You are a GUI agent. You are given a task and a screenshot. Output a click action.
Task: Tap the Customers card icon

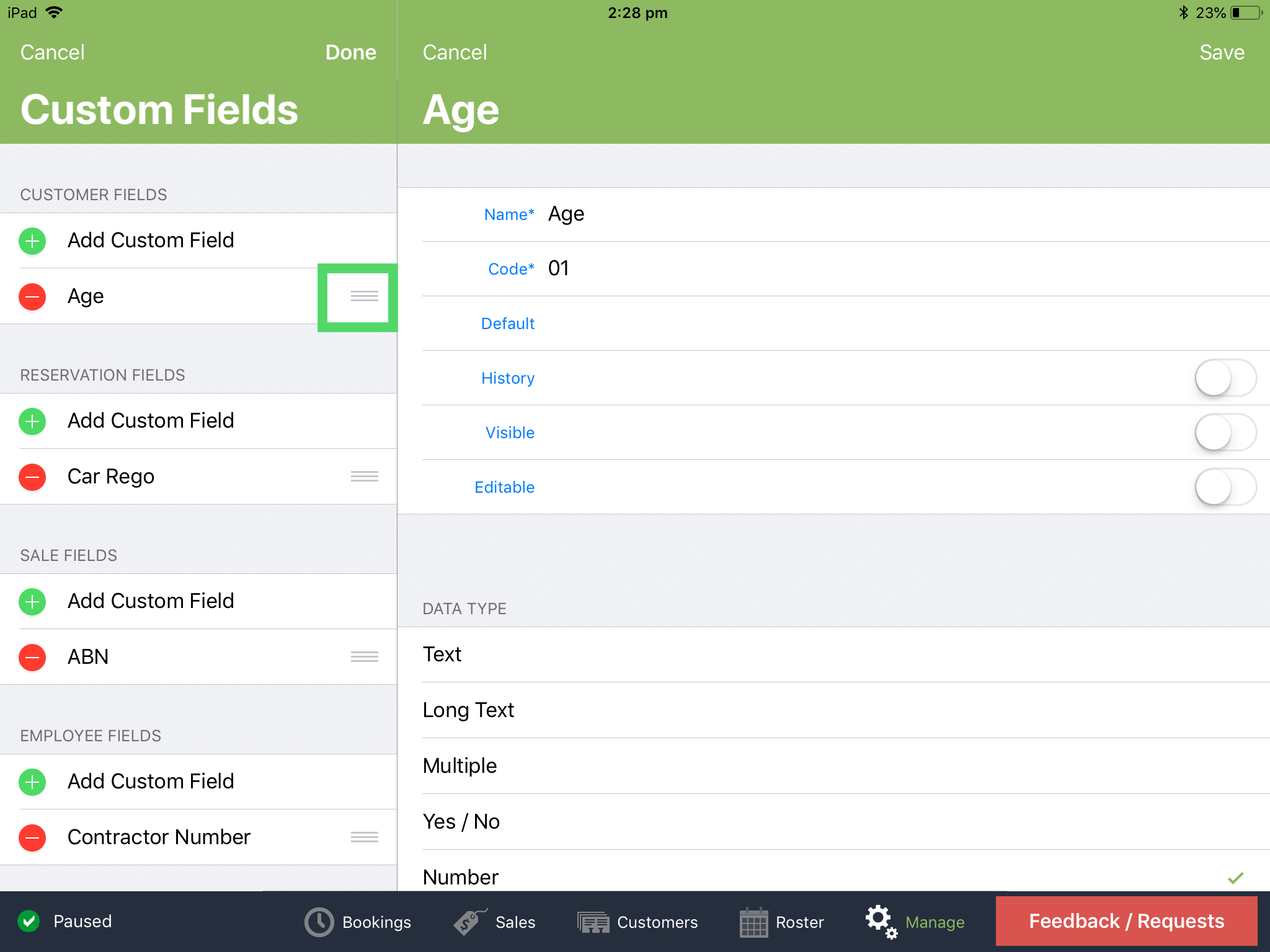pyautogui.click(x=593, y=922)
